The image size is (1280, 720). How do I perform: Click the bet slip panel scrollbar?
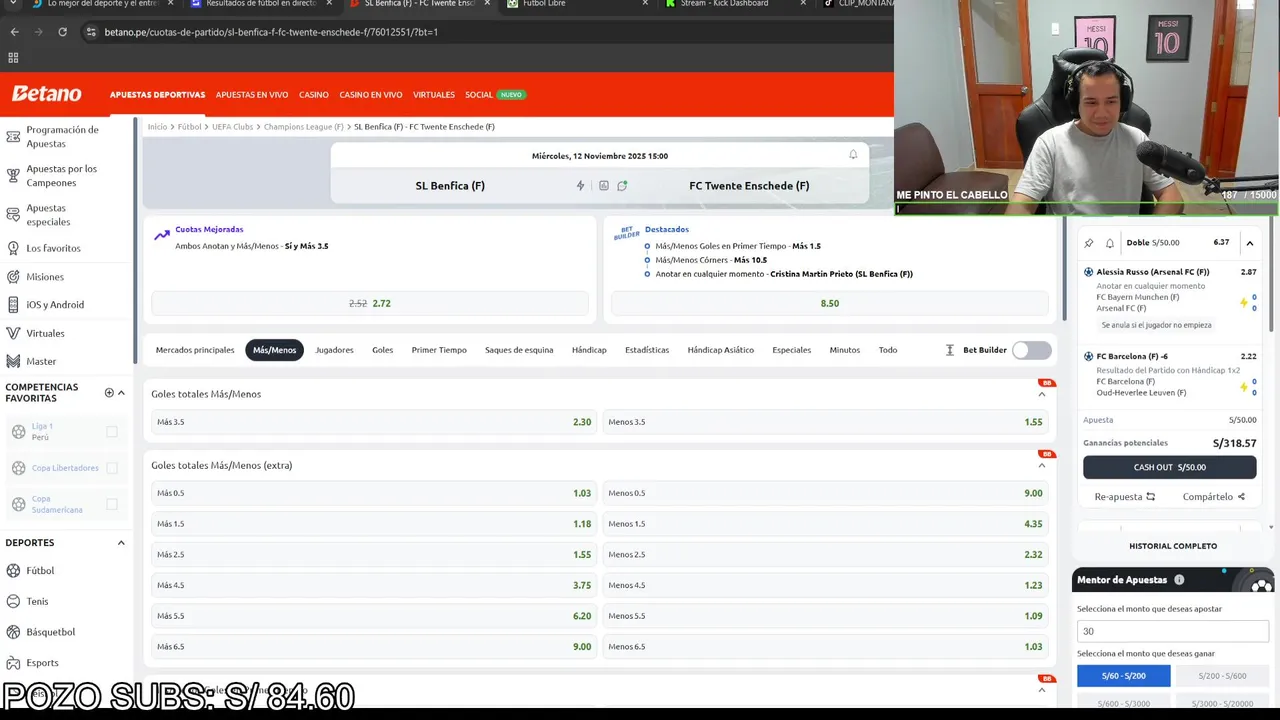(x=1272, y=275)
